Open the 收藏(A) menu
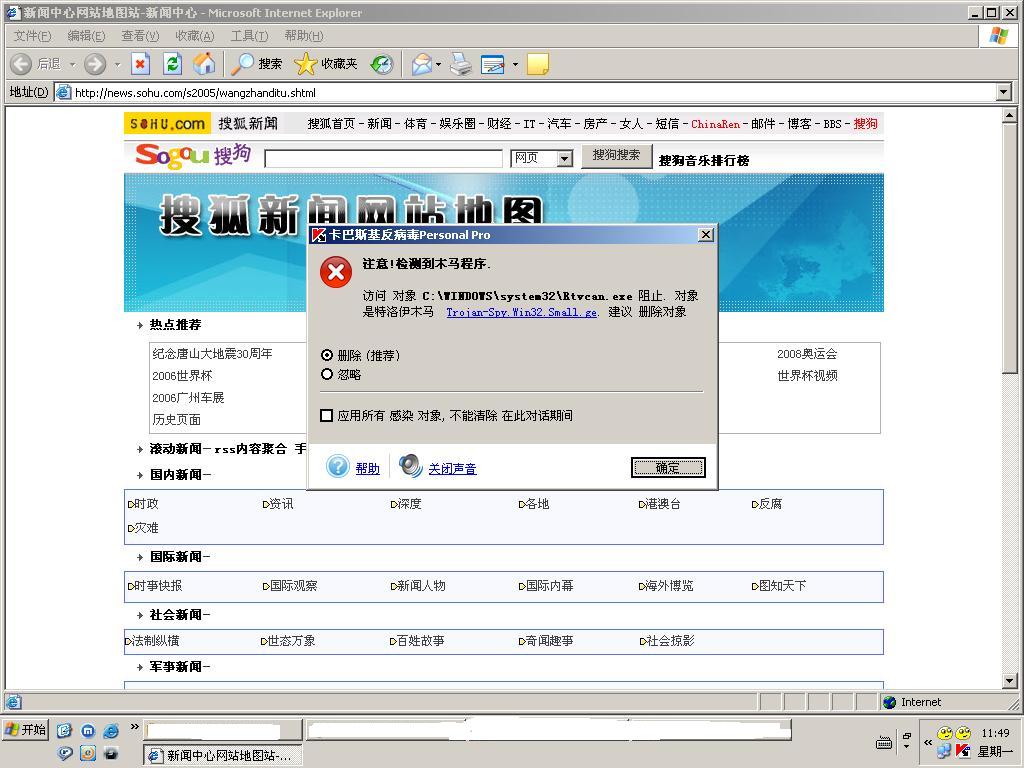The width and height of the screenshot is (1024, 768). pyautogui.click(x=195, y=36)
